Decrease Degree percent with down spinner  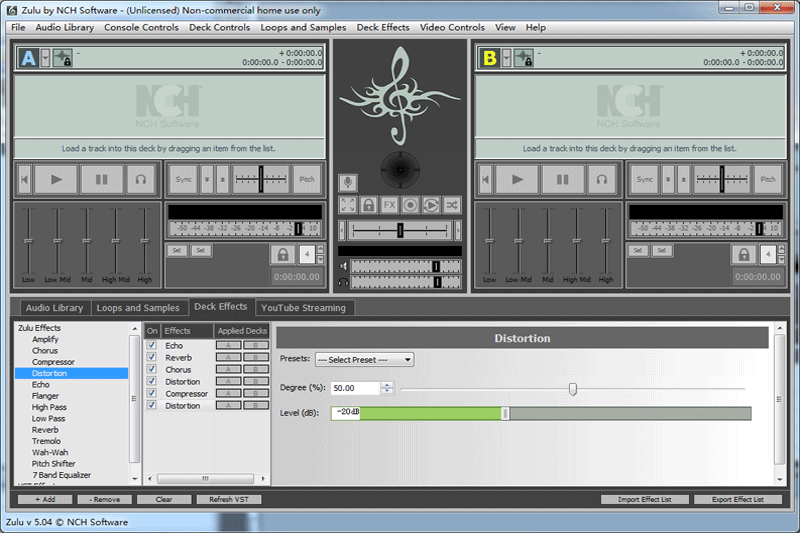tap(387, 391)
